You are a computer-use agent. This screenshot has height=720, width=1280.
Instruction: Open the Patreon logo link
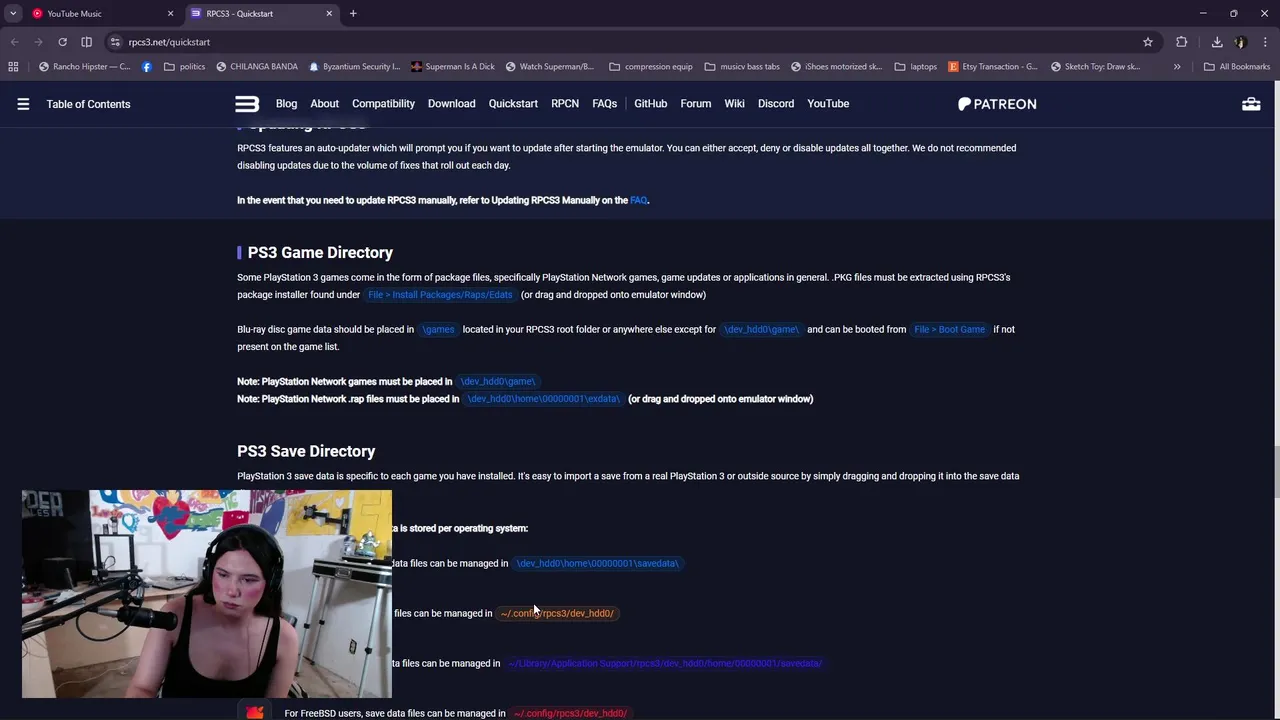coord(997,104)
